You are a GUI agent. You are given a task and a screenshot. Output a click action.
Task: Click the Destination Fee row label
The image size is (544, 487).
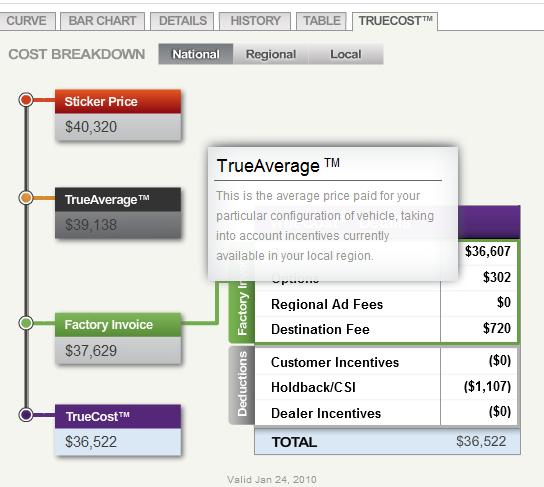(320, 329)
